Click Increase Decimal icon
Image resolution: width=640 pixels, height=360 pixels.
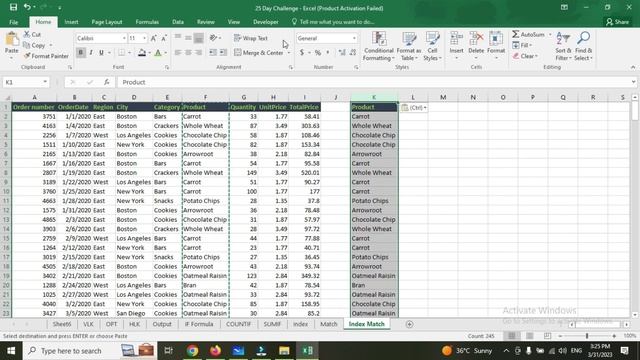342,53
